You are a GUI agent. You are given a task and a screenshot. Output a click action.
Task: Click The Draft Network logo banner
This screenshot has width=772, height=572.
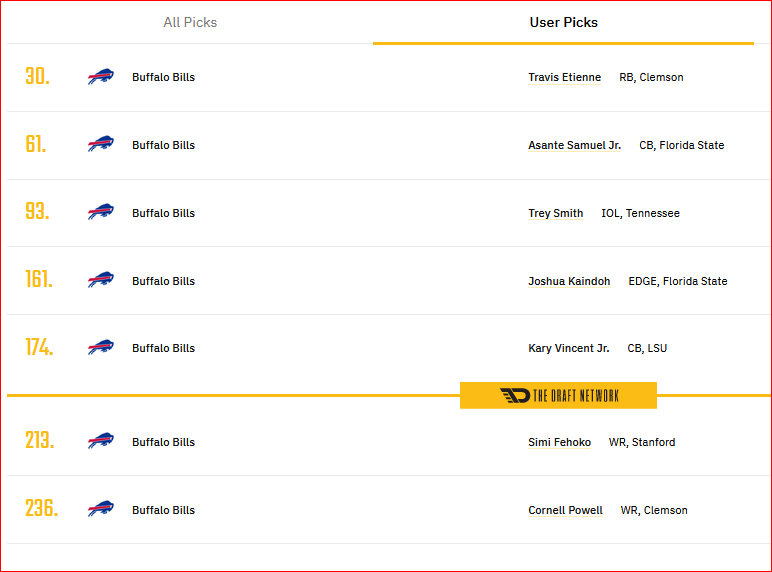coord(558,395)
